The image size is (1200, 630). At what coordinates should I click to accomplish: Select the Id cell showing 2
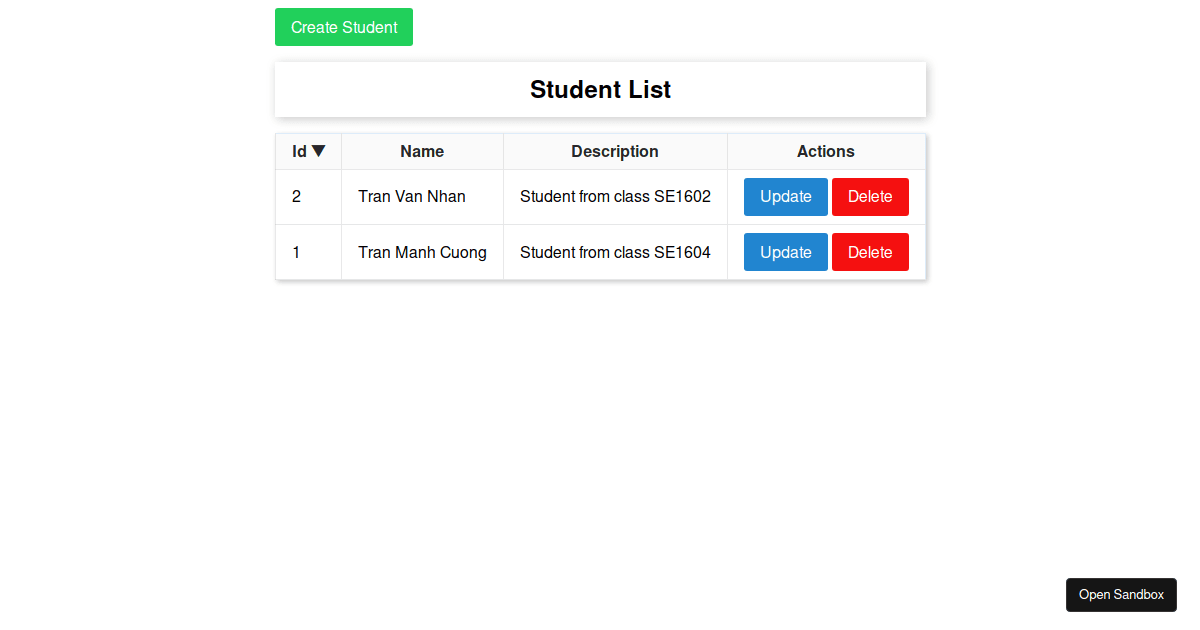click(309, 197)
